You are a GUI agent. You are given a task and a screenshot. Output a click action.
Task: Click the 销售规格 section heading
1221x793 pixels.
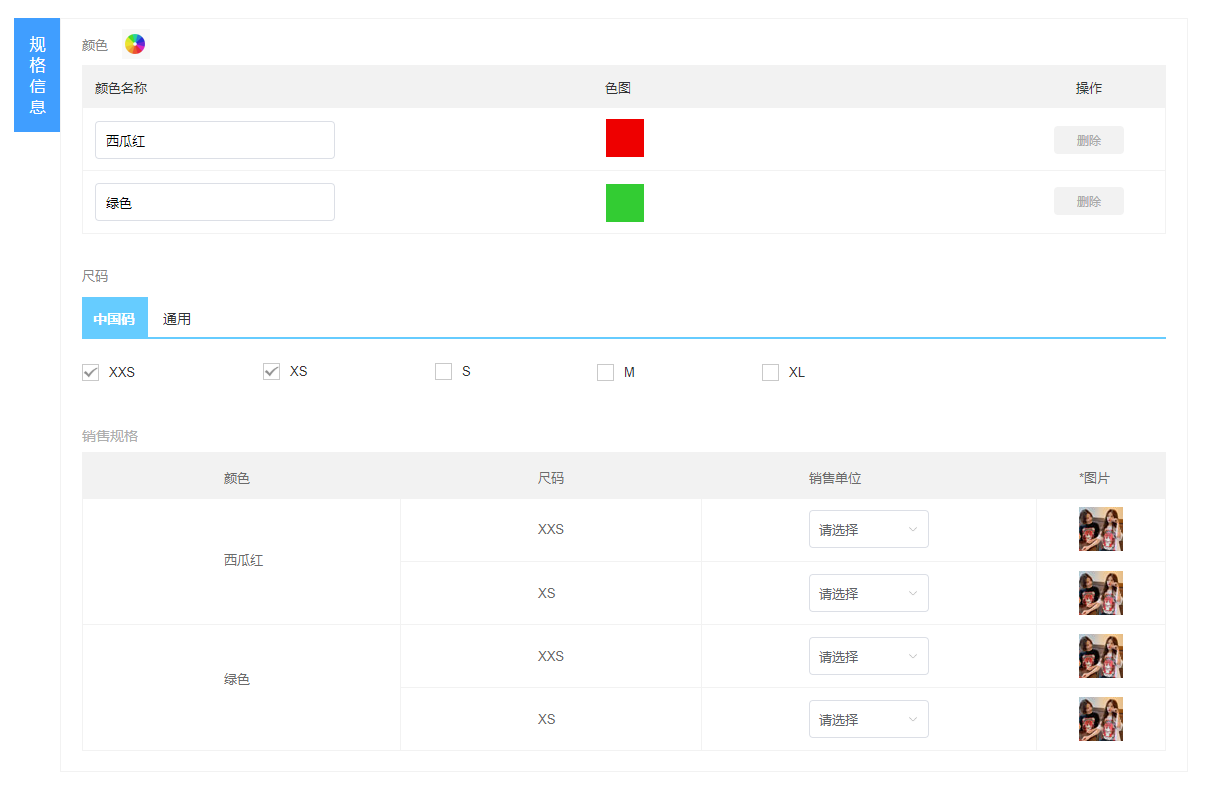[x=110, y=436]
